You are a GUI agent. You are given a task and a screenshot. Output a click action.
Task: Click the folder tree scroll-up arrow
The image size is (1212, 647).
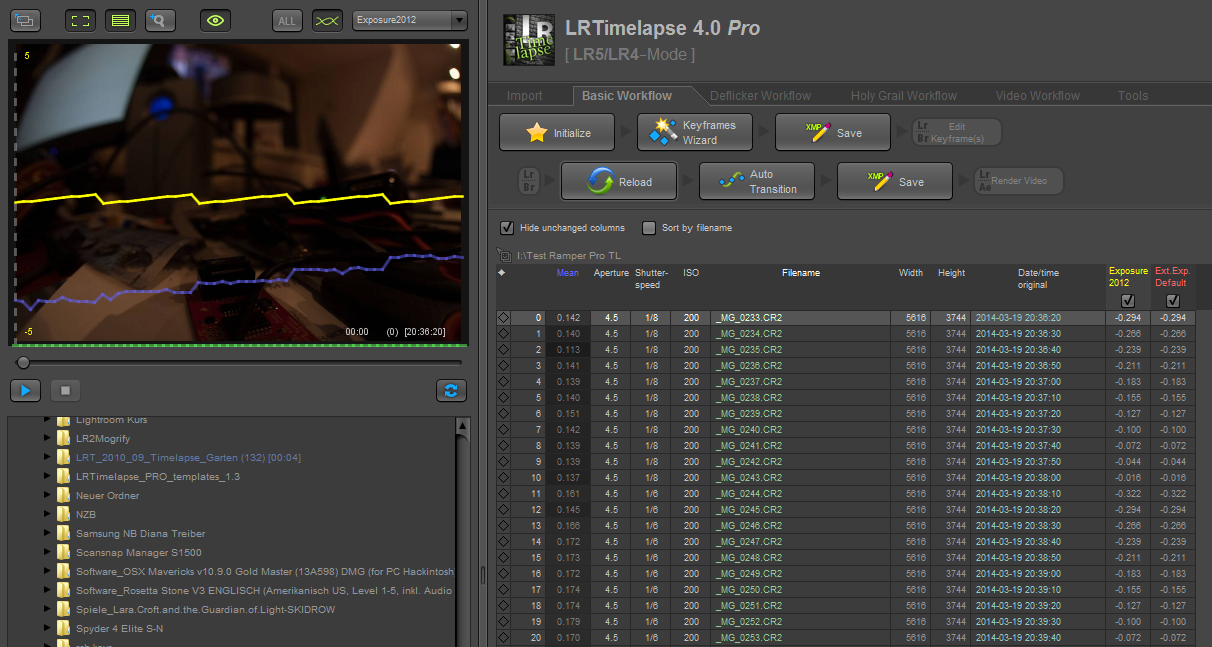(462, 425)
